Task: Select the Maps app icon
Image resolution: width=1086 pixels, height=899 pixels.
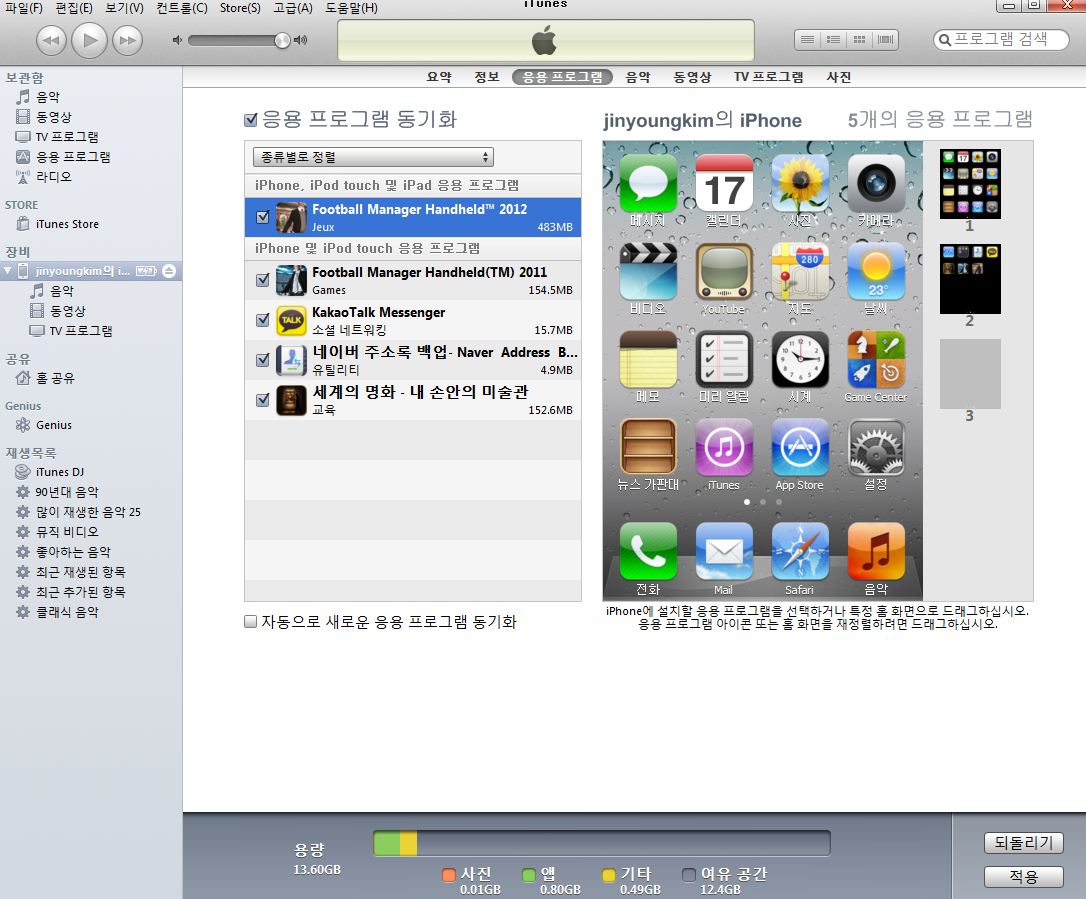Action: (800, 271)
